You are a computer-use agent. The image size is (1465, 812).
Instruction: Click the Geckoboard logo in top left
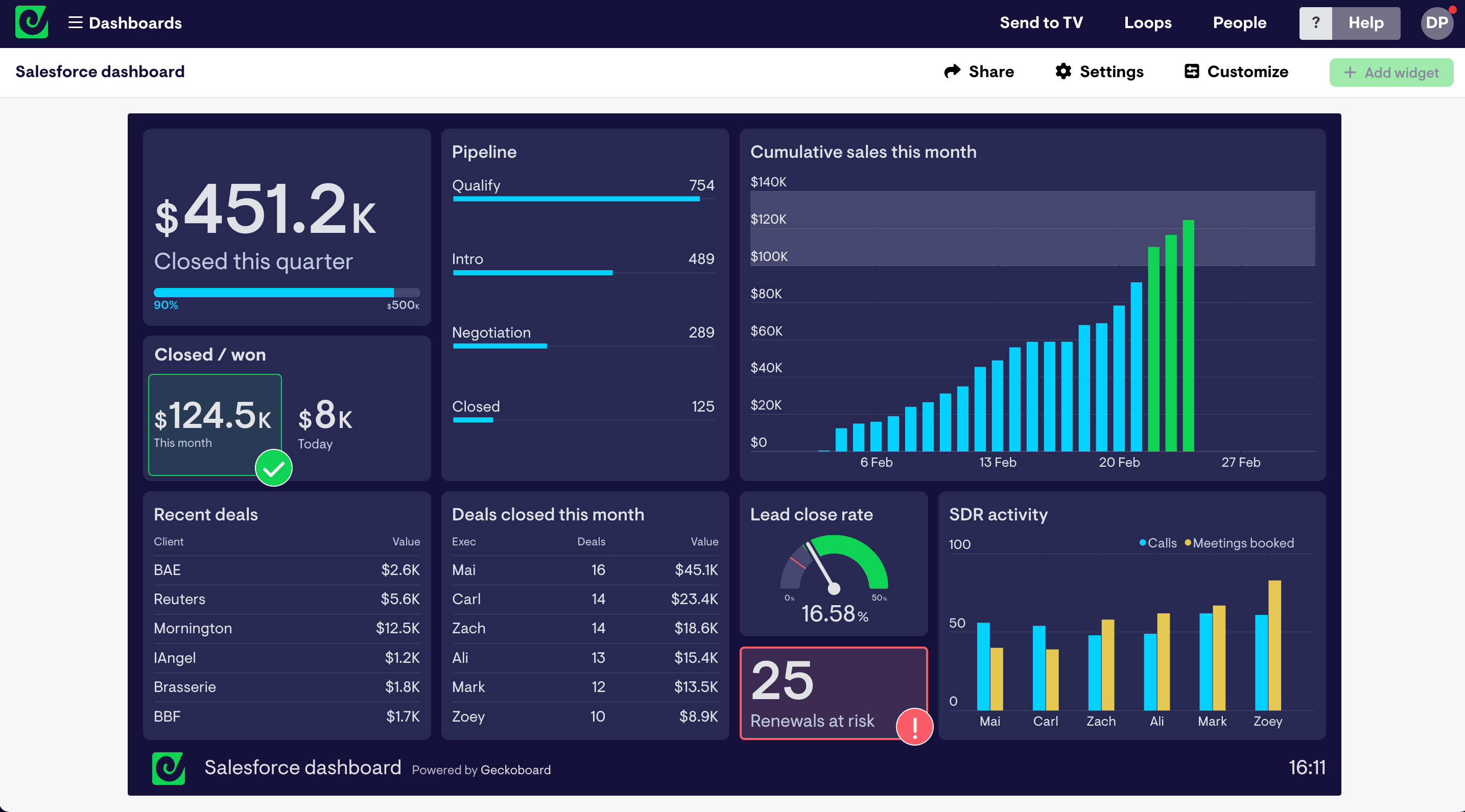tap(32, 22)
